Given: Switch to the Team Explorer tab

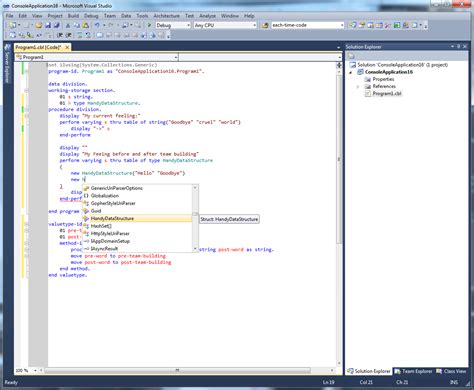Looking at the screenshot, I should tap(413, 371).
